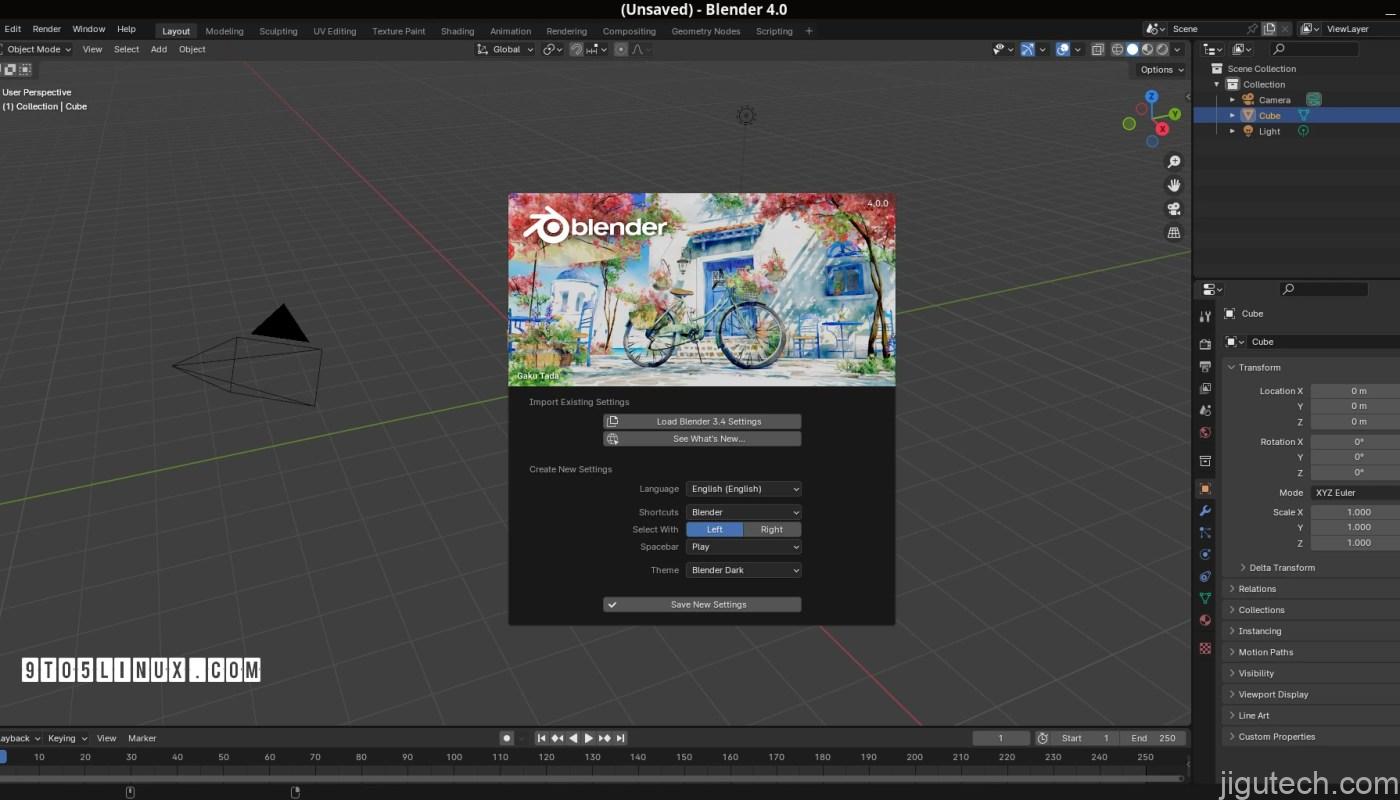The height and width of the screenshot is (800, 1400).
Task: Open the Theme dropdown showing Blender Dark
Action: coord(744,570)
